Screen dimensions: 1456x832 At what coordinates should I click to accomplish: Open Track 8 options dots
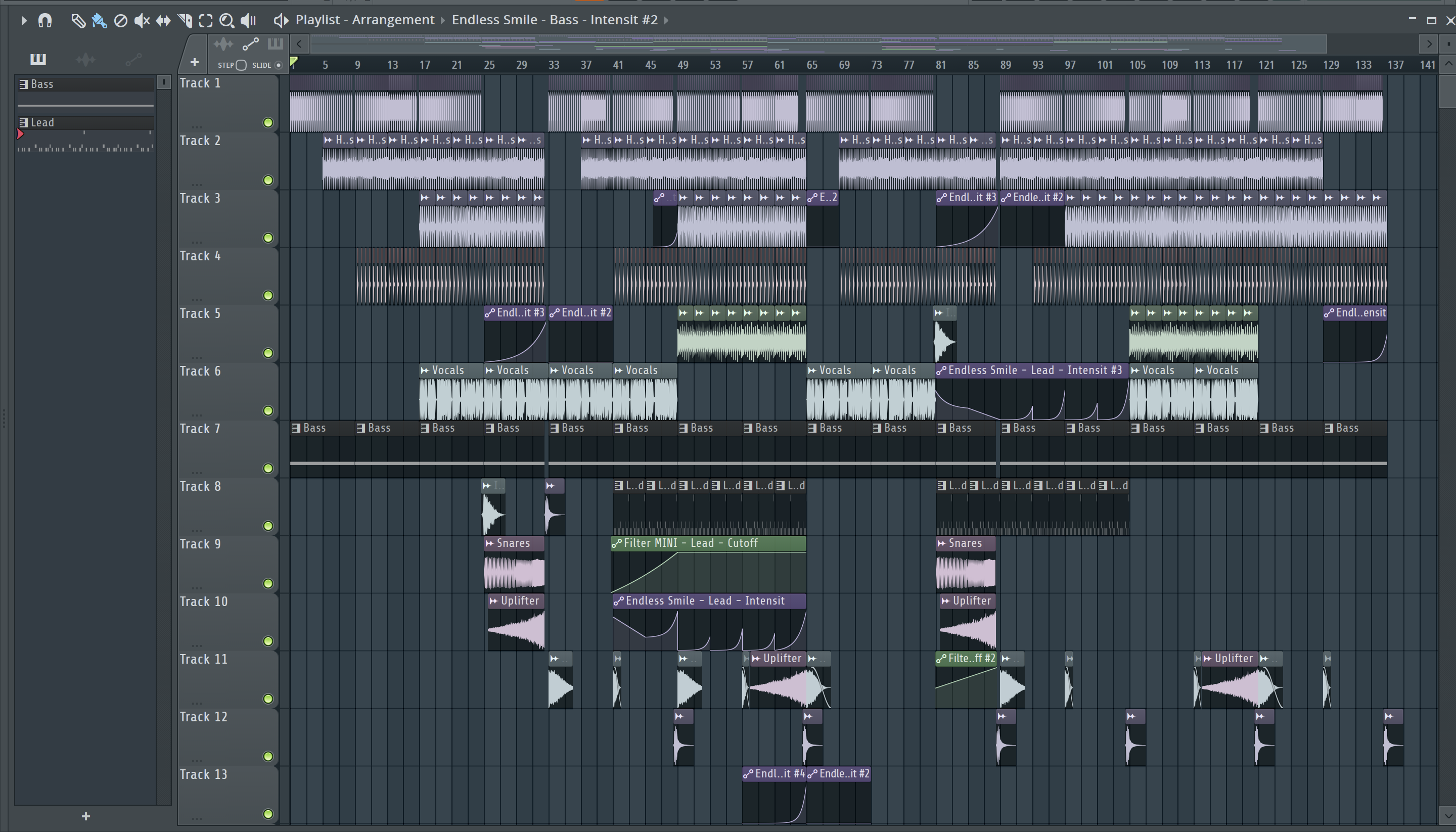197,530
